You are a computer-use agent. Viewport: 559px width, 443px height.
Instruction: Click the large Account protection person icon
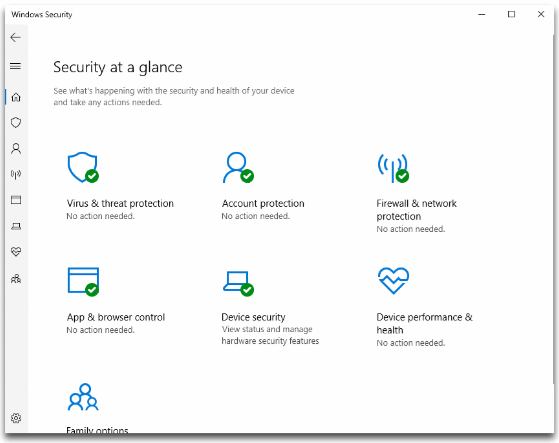[x=238, y=168]
